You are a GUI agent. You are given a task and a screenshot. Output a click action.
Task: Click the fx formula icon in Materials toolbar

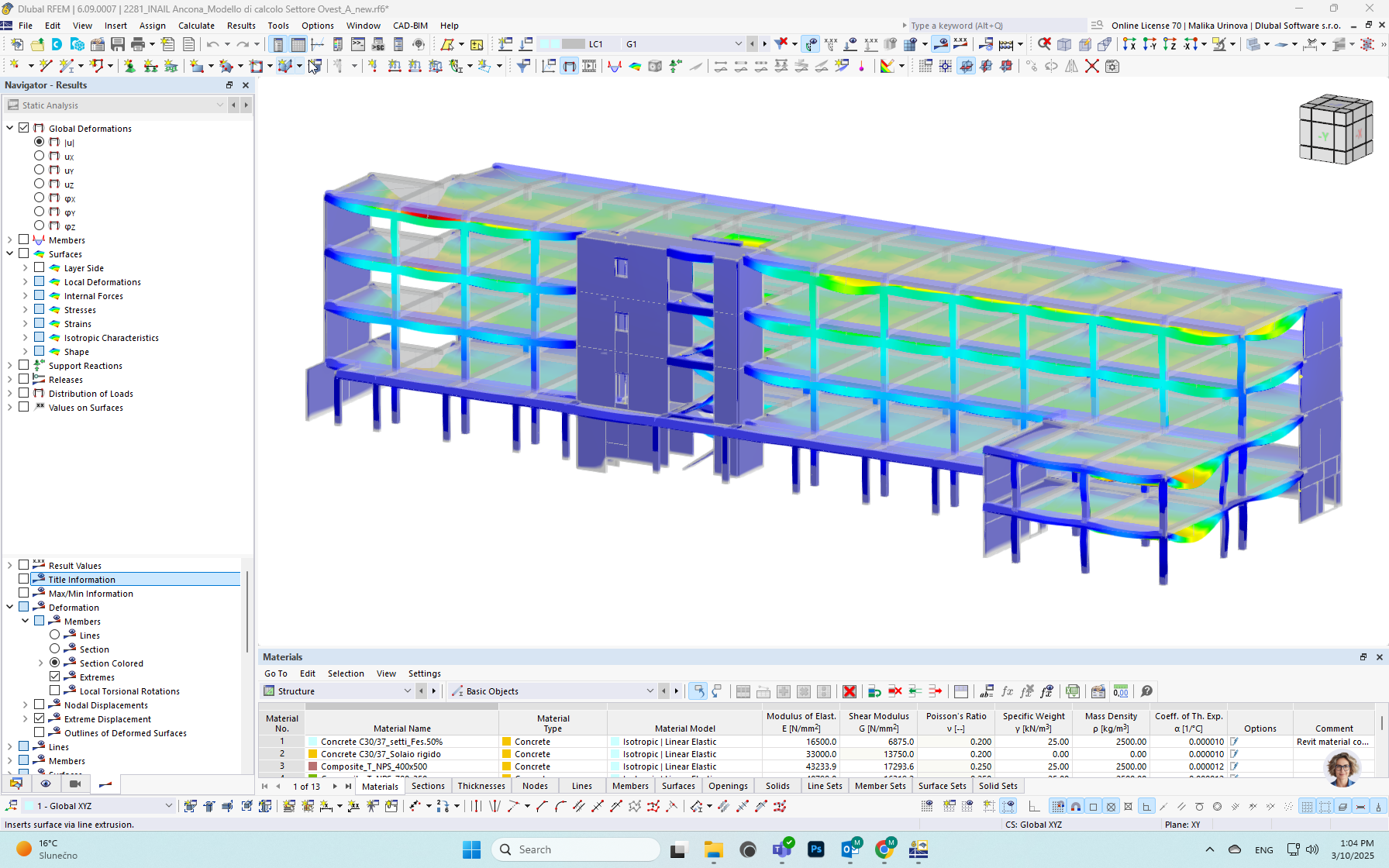[1008, 691]
